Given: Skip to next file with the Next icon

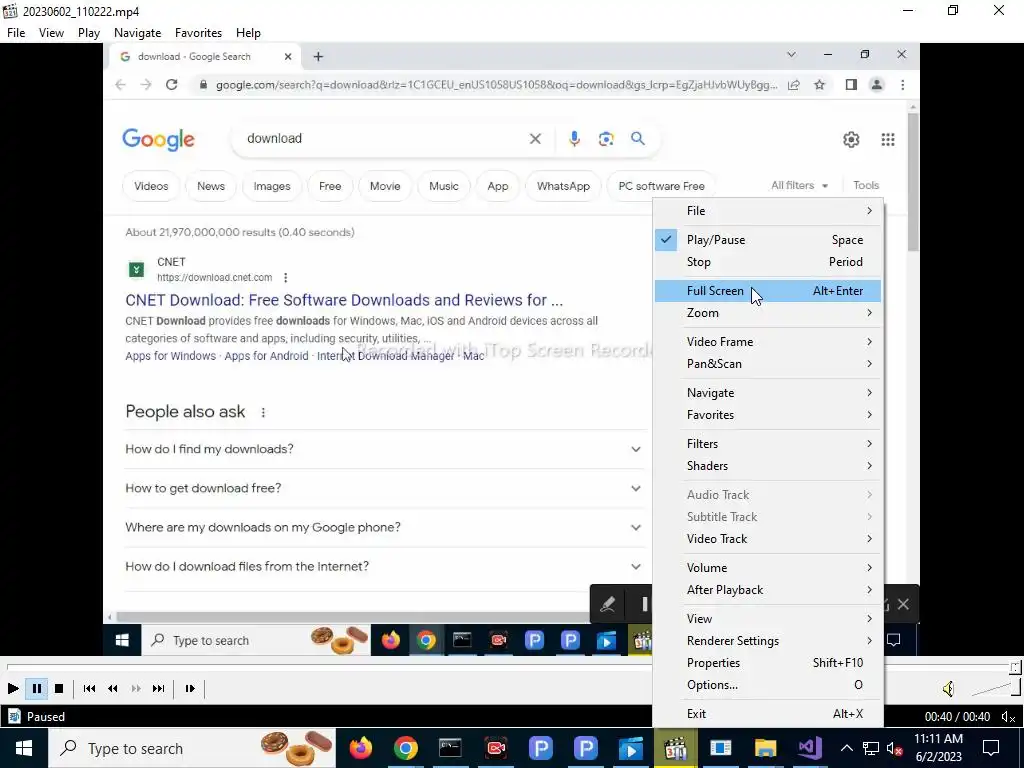Looking at the screenshot, I should tap(159, 688).
